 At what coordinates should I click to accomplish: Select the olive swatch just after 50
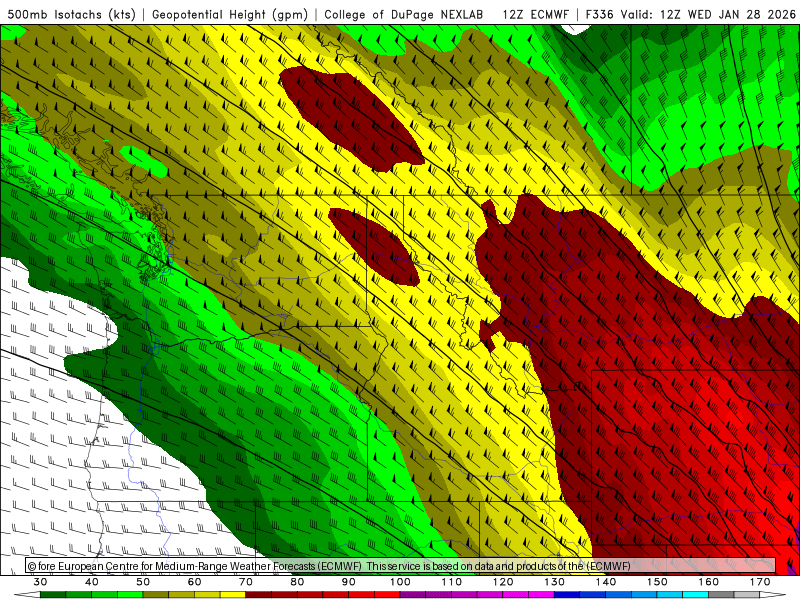point(156,595)
